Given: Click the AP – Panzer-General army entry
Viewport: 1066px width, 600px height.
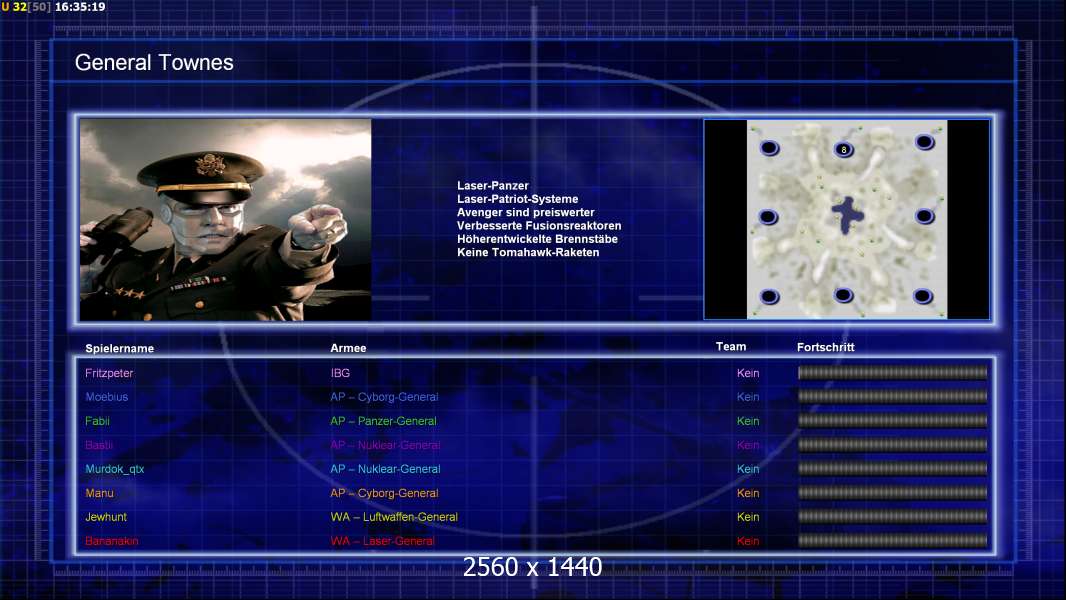Looking at the screenshot, I should 383,421.
